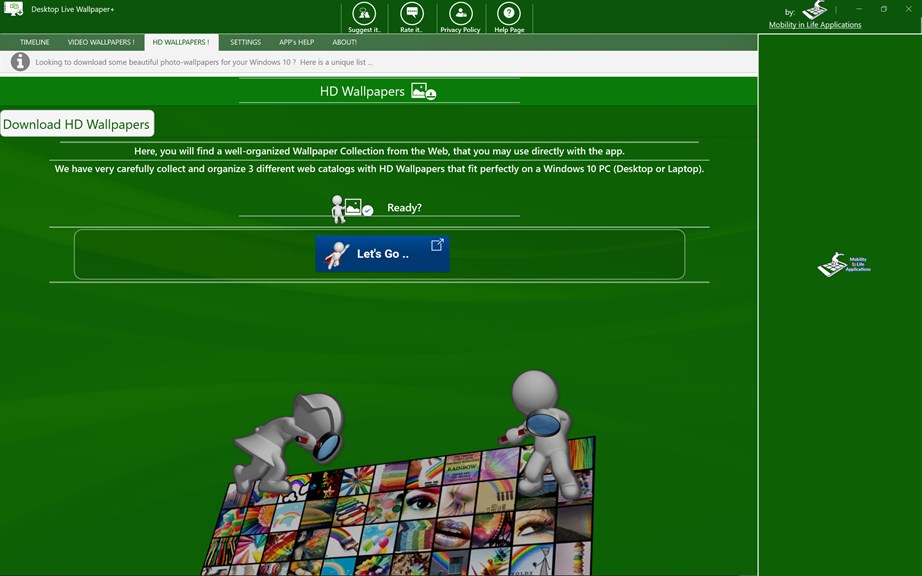Open the Rate it speech bubble icon
This screenshot has width=922, height=576.
click(x=412, y=14)
